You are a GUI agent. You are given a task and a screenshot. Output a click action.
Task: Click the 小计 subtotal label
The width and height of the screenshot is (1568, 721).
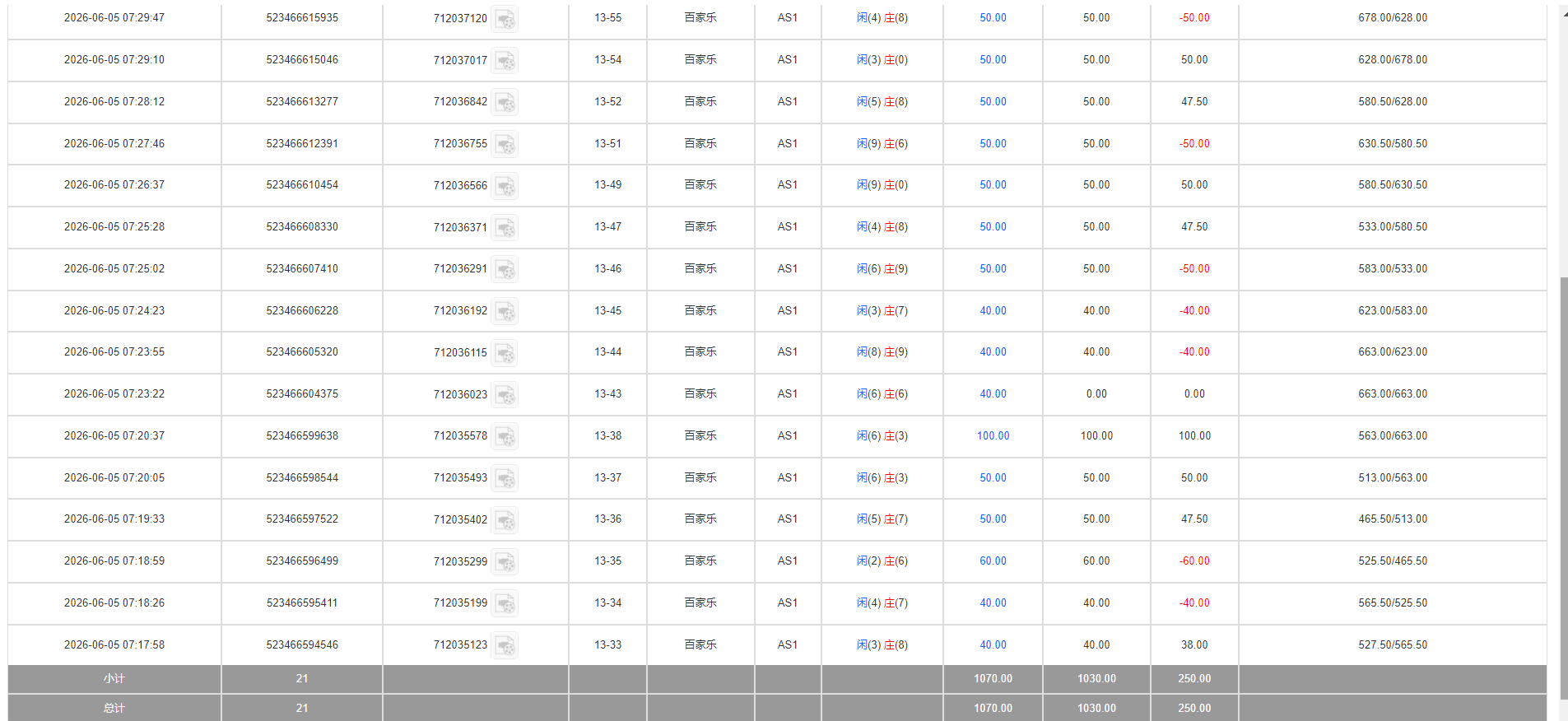click(114, 678)
